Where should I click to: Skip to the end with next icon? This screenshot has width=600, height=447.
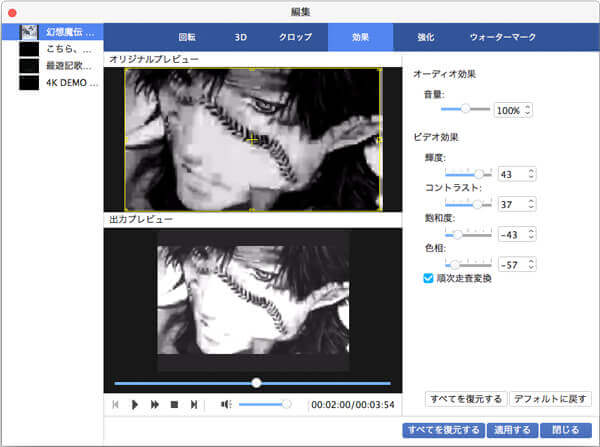pos(193,404)
